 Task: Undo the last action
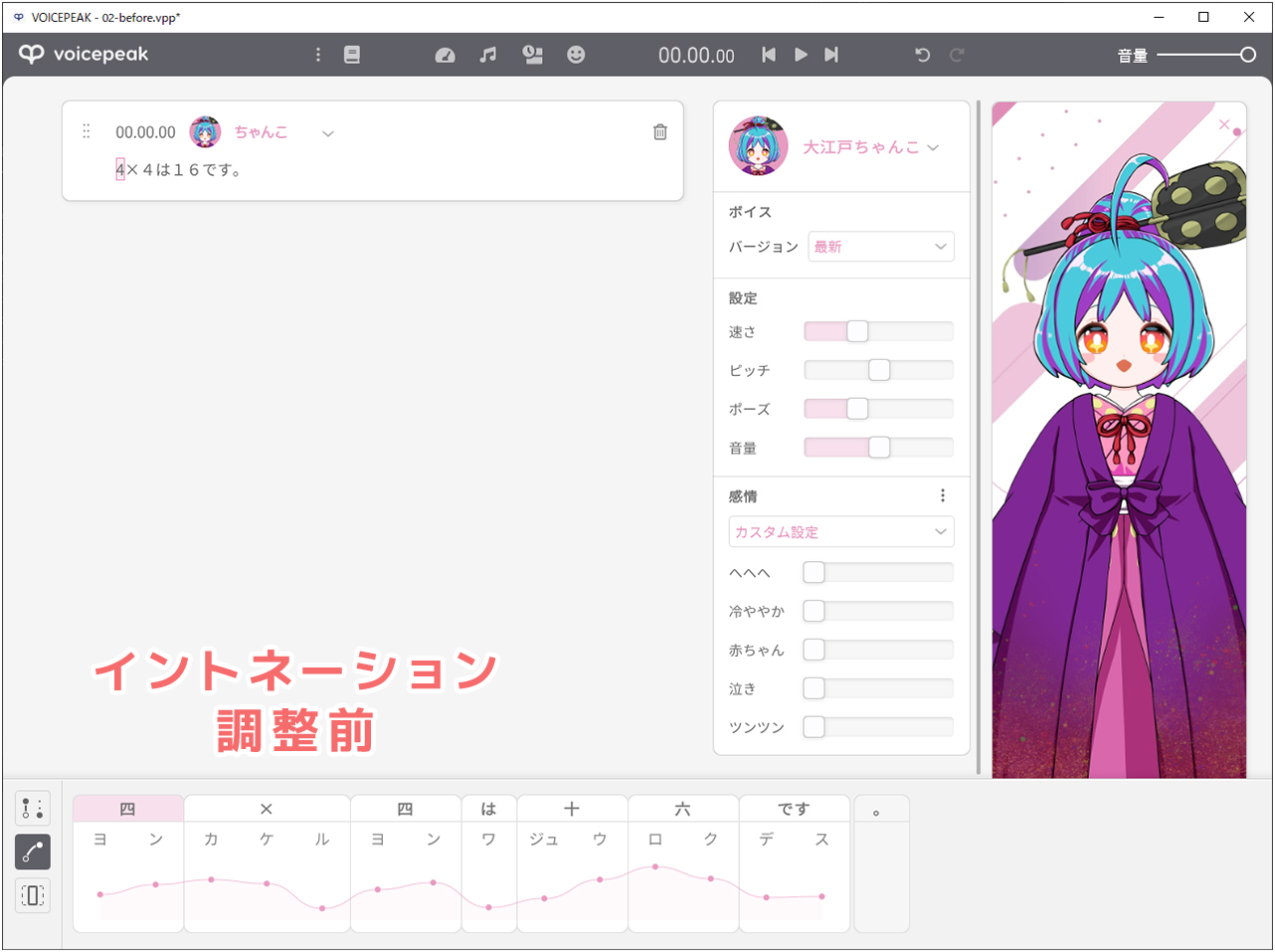point(923,55)
